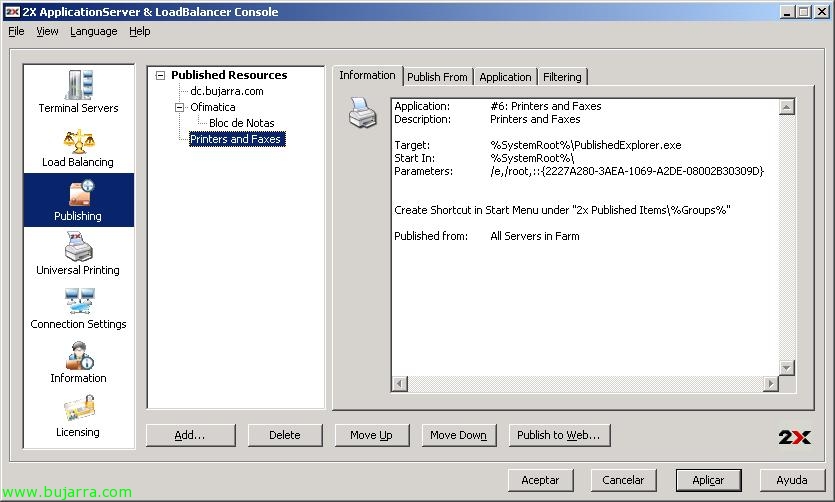Maximize the console window
835x502 pixels.
(x=804, y=12)
